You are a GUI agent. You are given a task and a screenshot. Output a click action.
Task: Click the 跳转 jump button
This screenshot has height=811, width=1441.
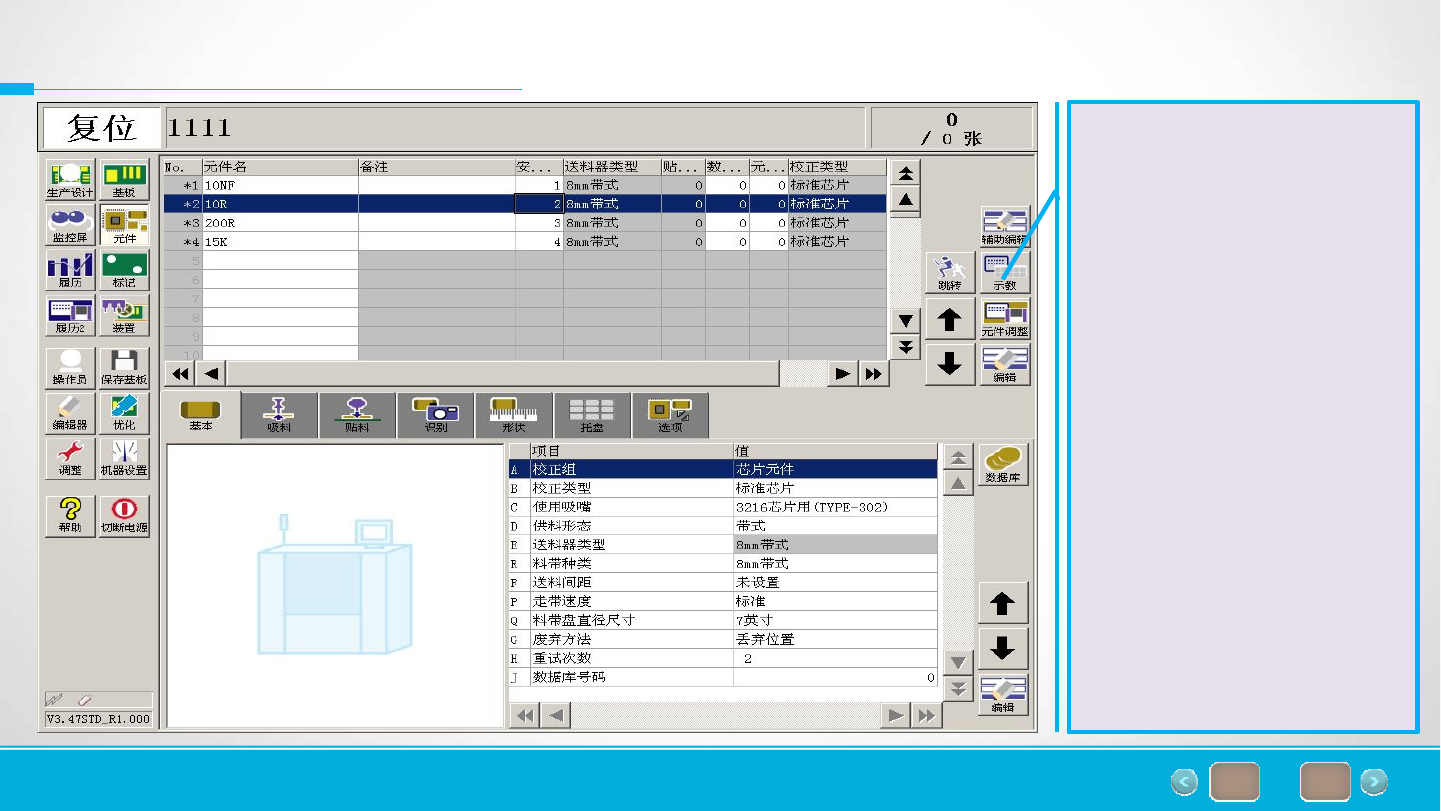[x=950, y=272]
